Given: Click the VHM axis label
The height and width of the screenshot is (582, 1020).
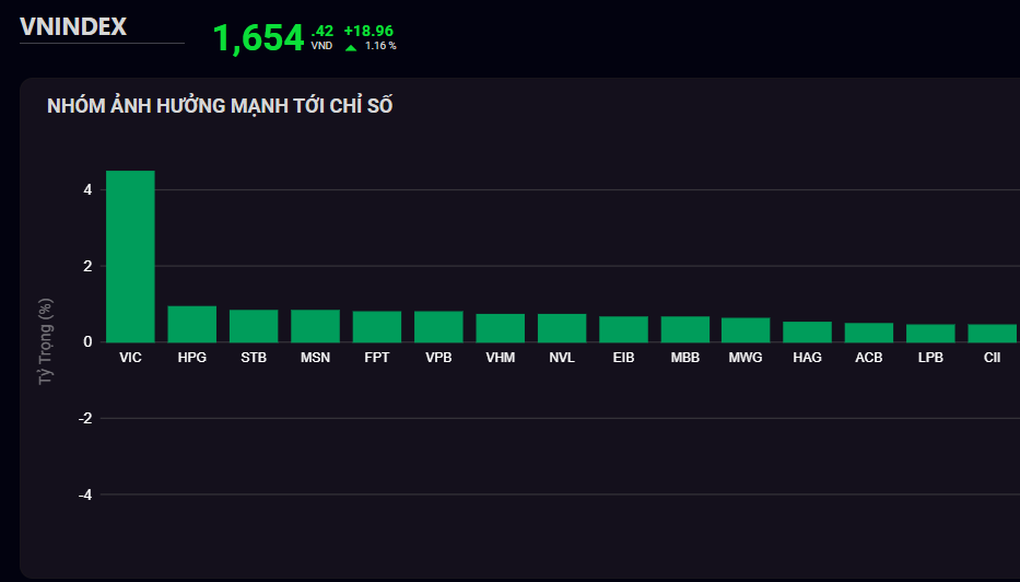Looking at the screenshot, I should click(x=500, y=357).
